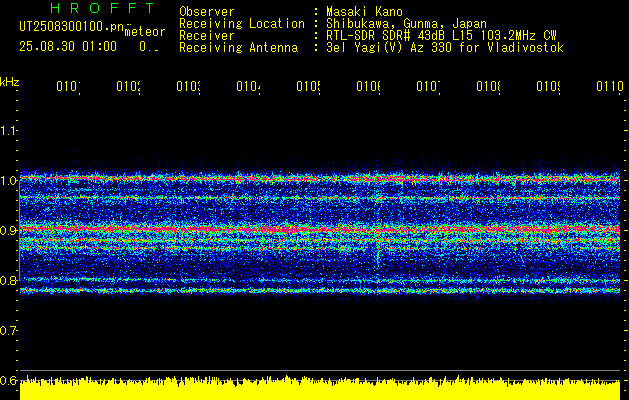Click the Receiving Antenna label

pyautogui.click(x=239, y=48)
